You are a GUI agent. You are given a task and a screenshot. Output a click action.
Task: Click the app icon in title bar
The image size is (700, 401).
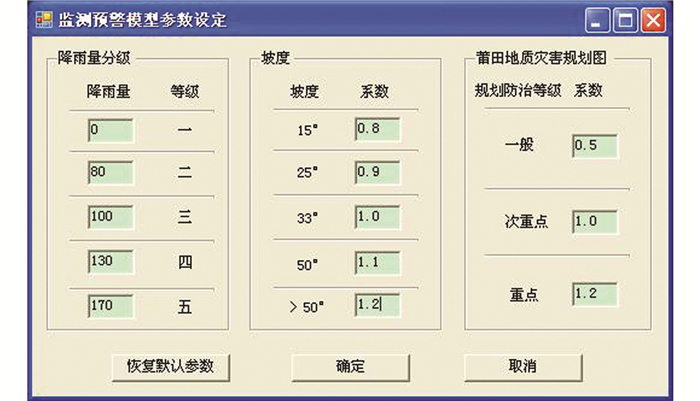tap(44, 20)
